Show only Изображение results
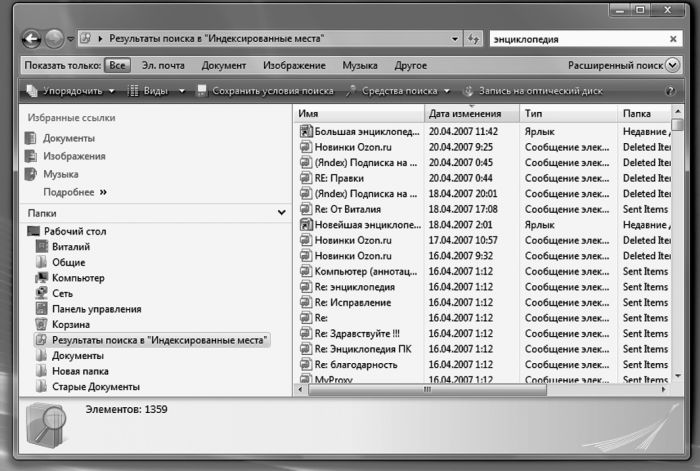This screenshot has height=471, width=700. (x=294, y=65)
